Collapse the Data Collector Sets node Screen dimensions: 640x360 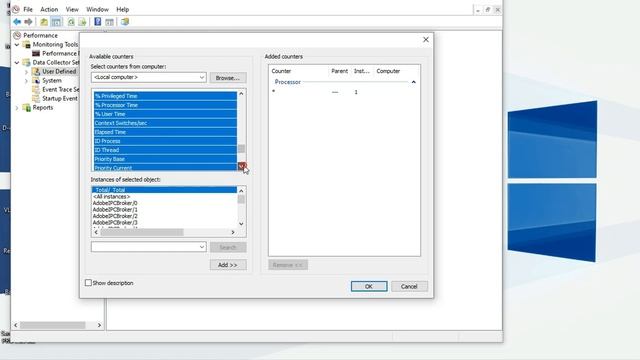[x=17, y=62]
